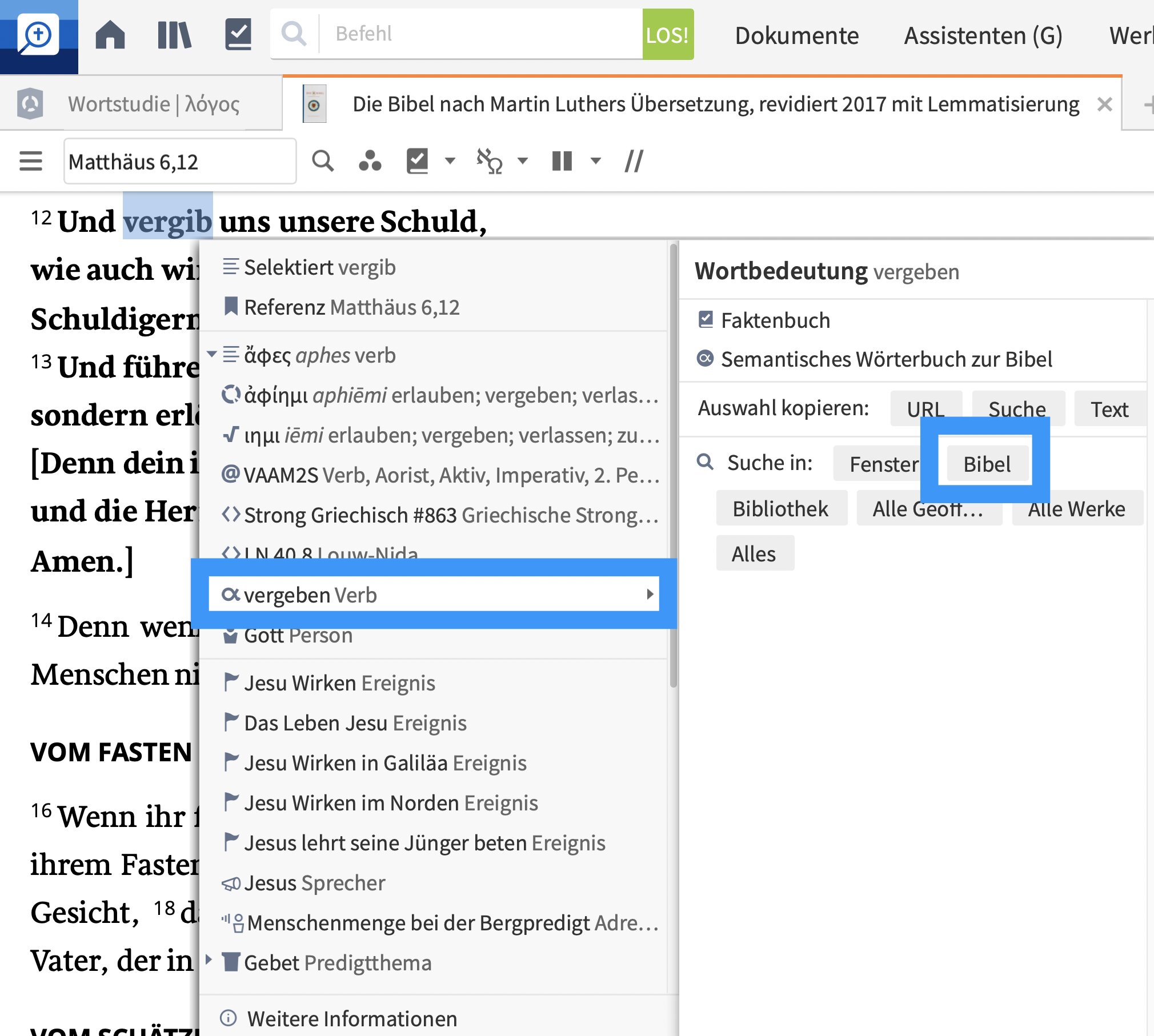
Task: Click the Matthäus 6,12 reference field
Action: [180, 162]
